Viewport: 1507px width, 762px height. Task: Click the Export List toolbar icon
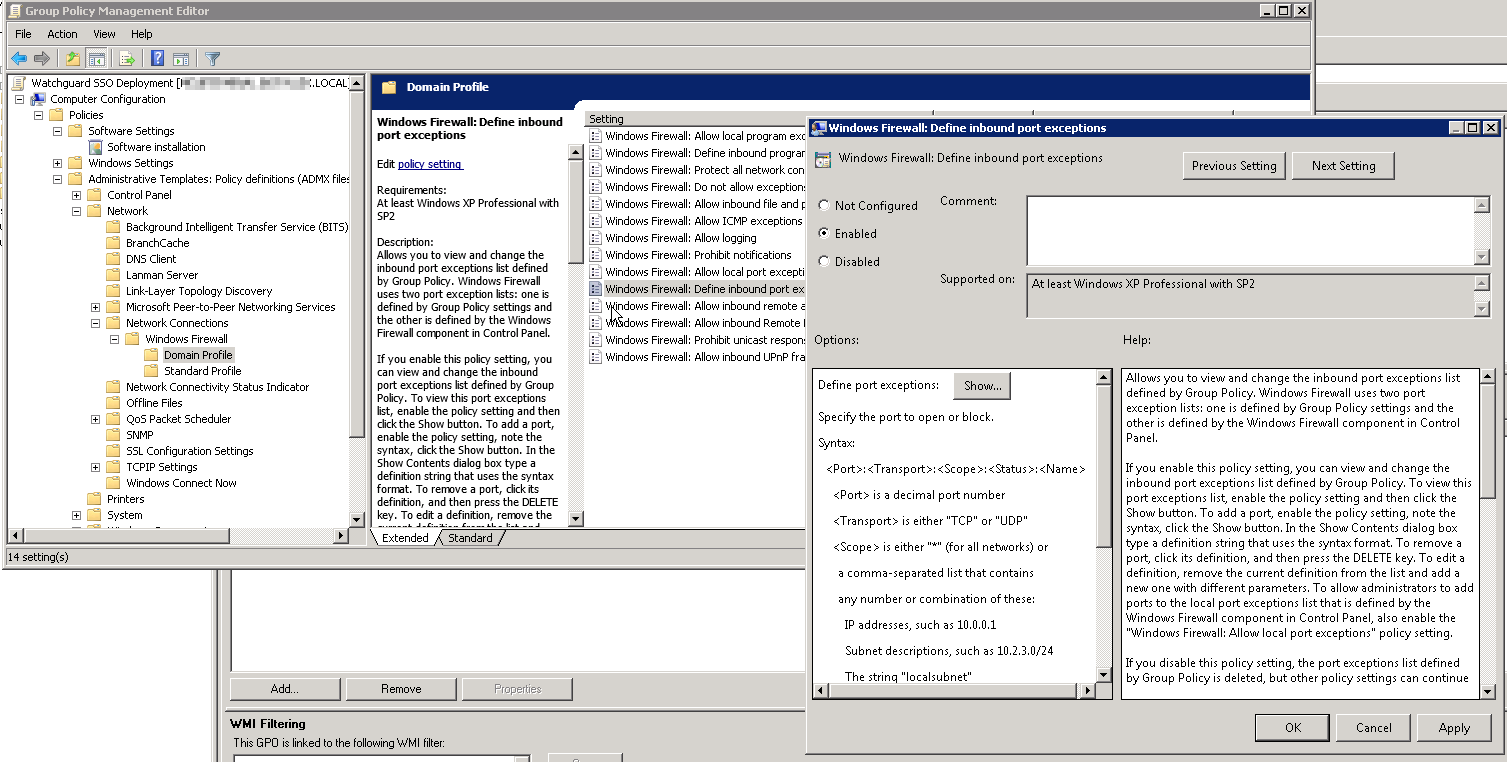[127, 59]
